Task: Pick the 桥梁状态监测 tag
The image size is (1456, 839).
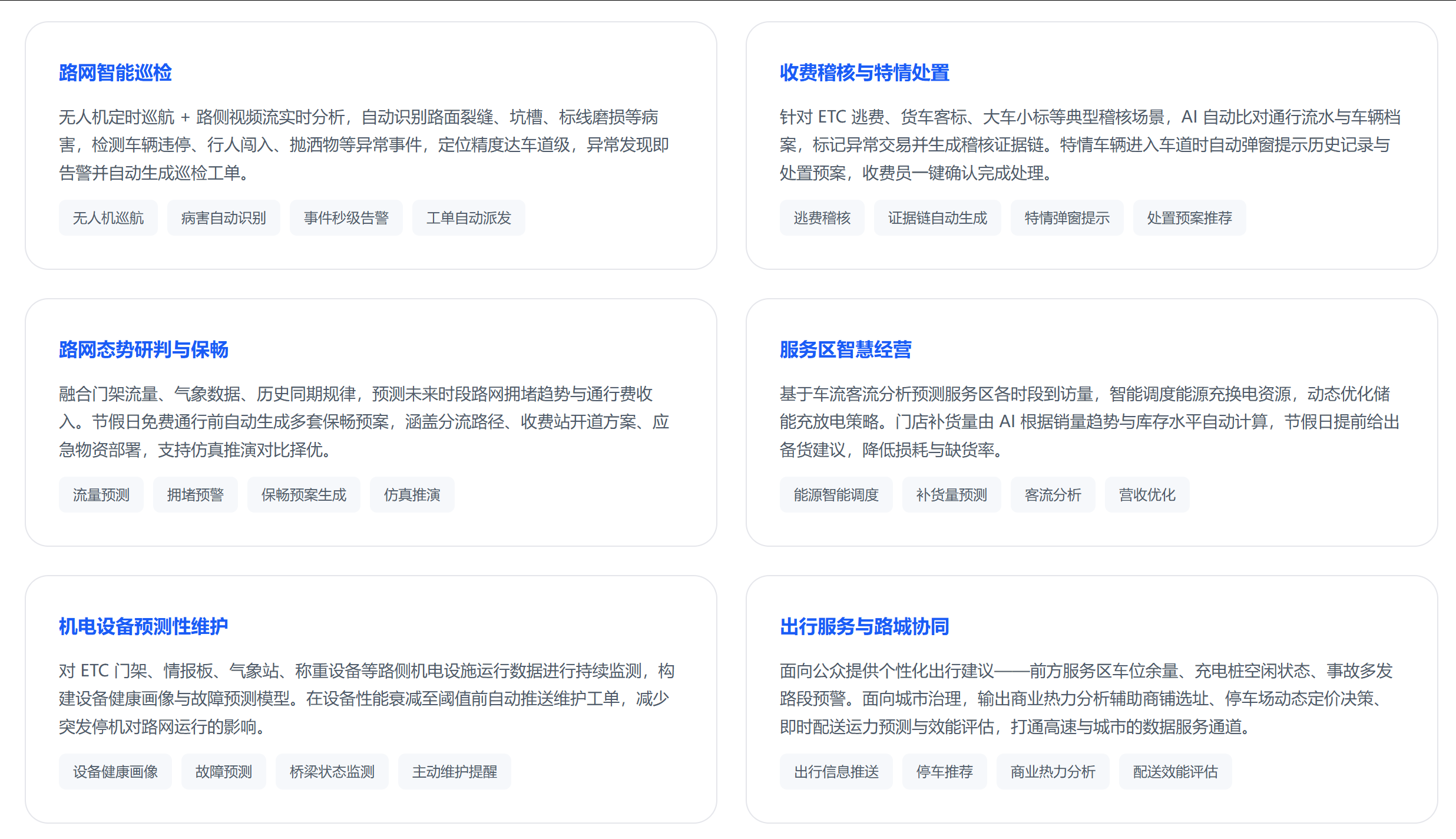Action: [332, 772]
